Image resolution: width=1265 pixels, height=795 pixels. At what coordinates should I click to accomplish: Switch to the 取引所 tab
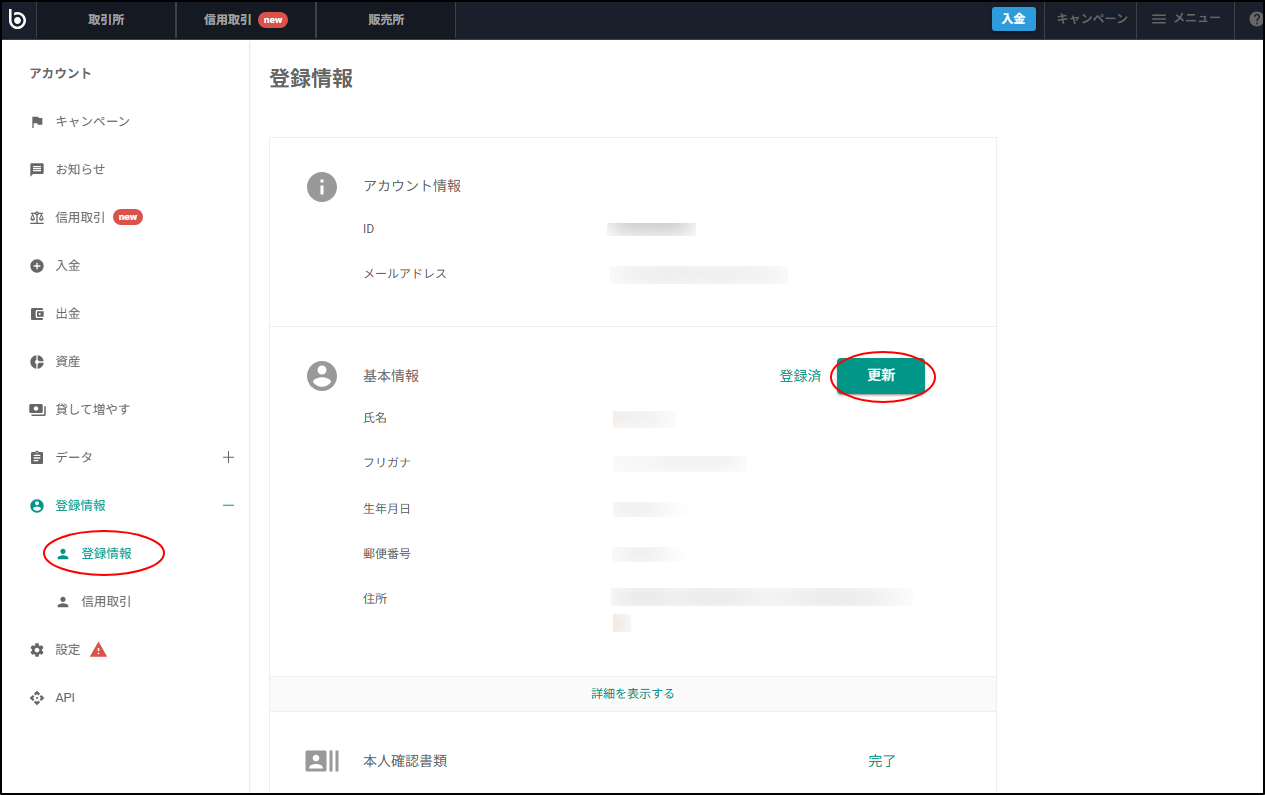(x=105, y=19)
